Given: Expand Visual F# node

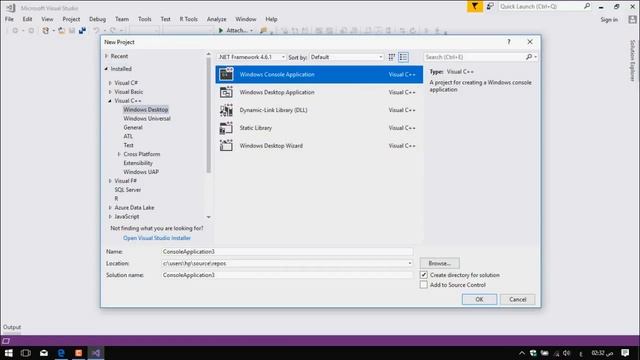Looking at the screenshot, I should point(110,181).
